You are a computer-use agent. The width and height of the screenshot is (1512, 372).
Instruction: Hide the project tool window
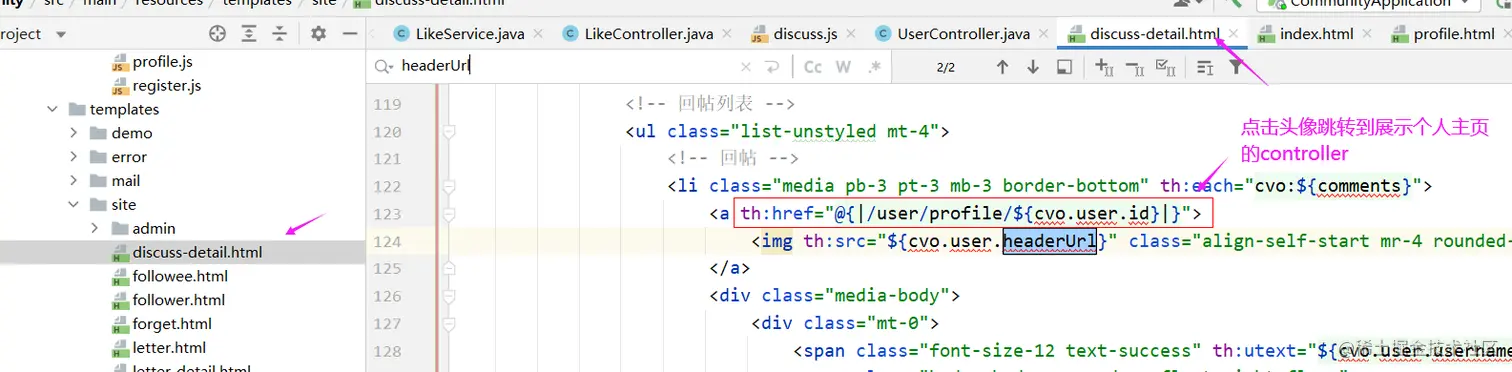(349, 34)
